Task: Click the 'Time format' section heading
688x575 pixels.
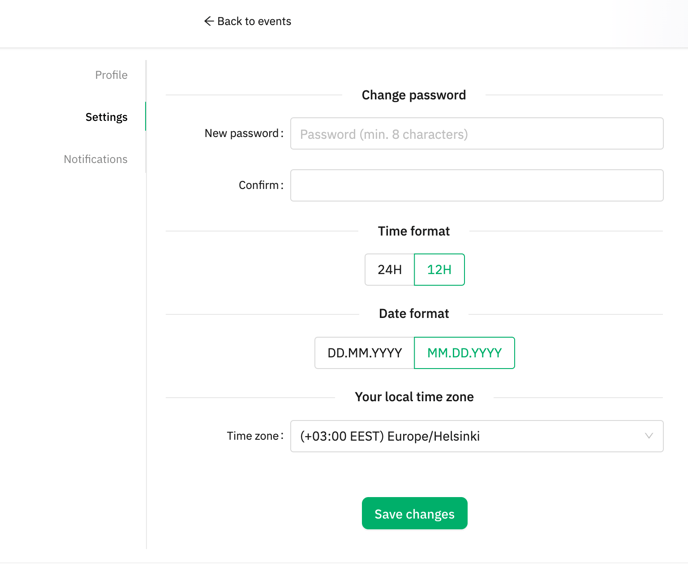Action: pos(414,231)
